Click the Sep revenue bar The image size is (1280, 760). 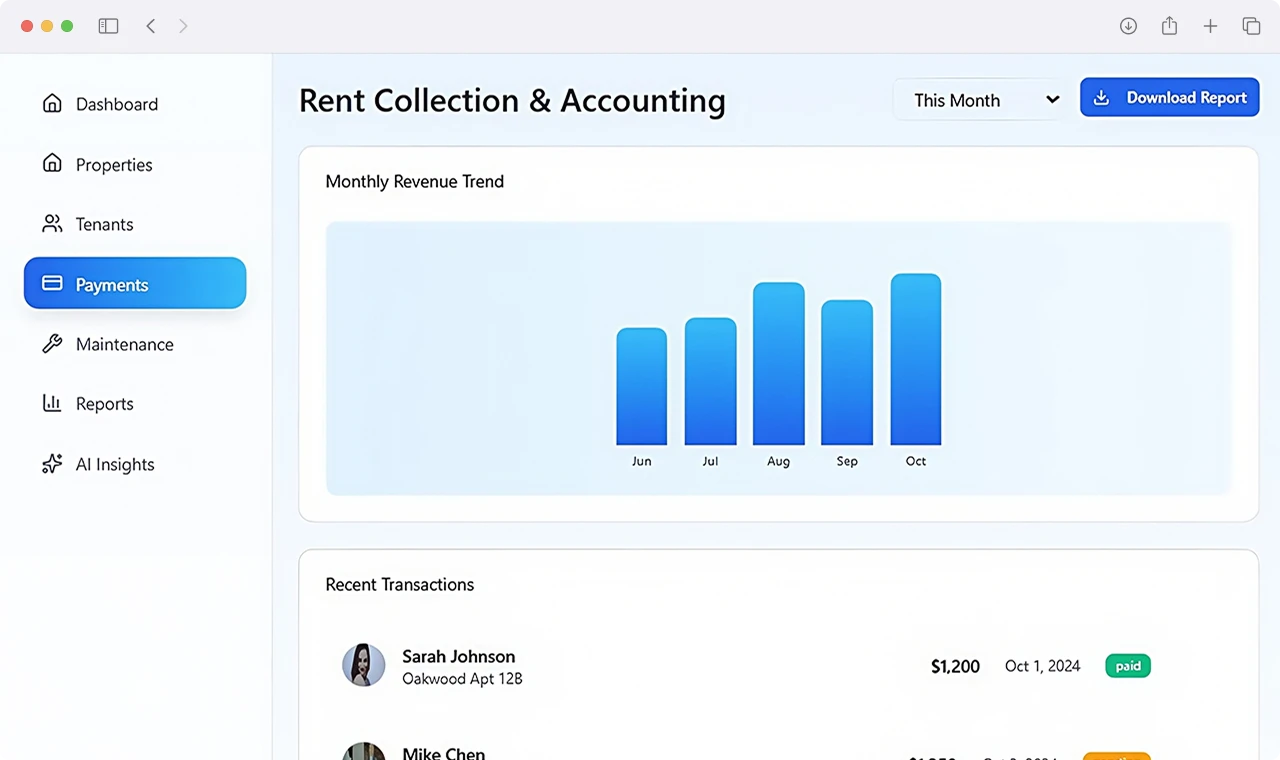point(847,372)
